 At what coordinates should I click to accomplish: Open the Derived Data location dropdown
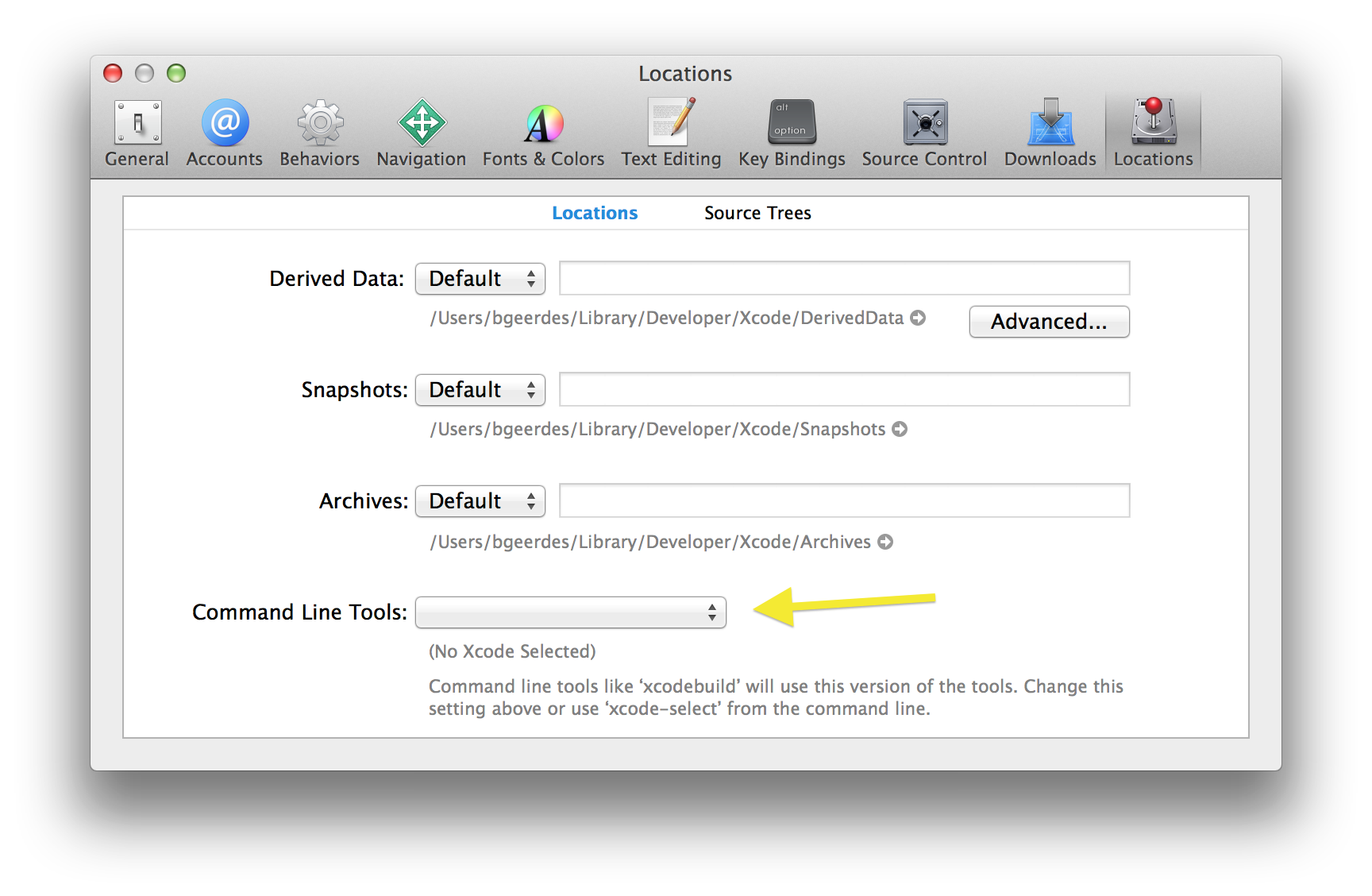480,279
